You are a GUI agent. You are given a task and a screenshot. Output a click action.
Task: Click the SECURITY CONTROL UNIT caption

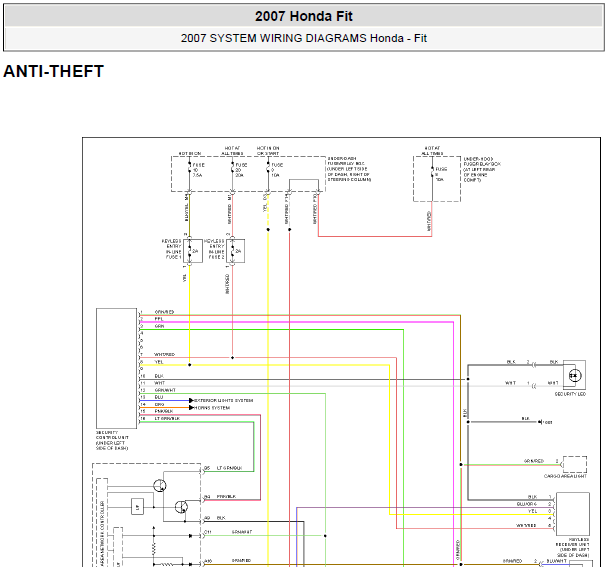(112, 440)
